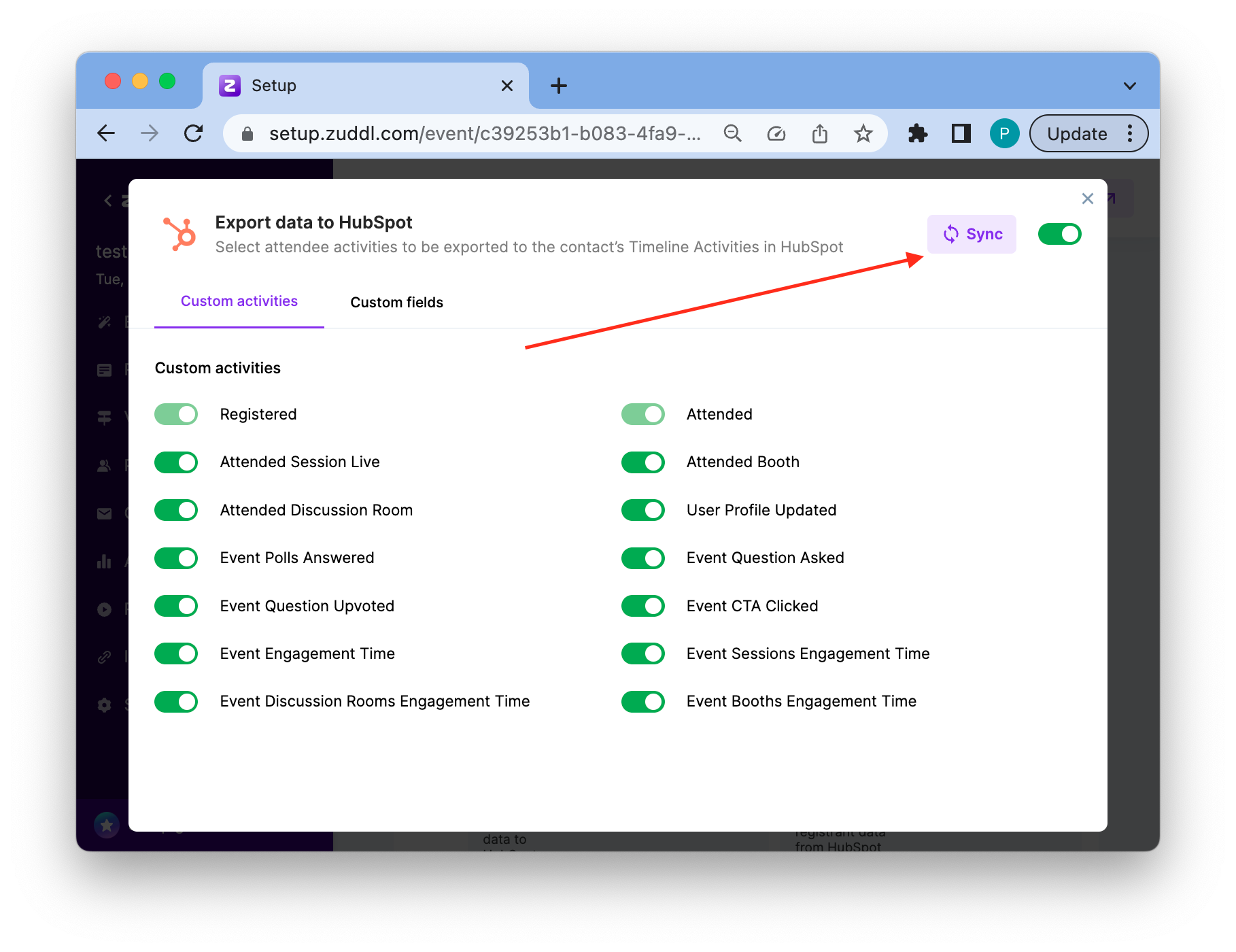Open the browser Extensions puzzle icon
The width and height of the screenshot is (1236, 952).
pyautogui.click(x=918, y=133)
